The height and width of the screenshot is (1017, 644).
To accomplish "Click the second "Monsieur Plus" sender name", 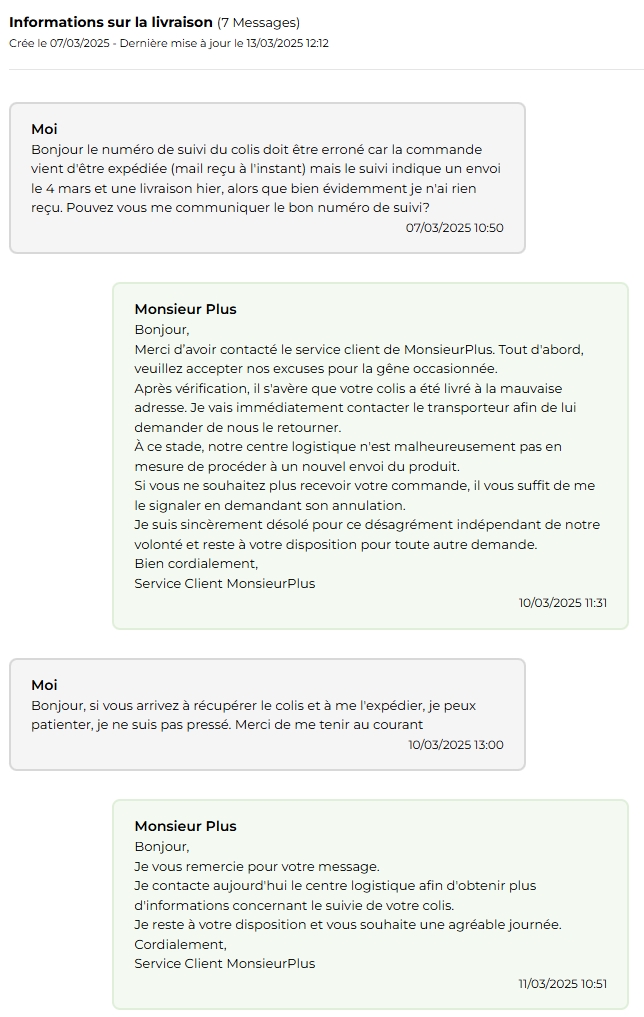I will [x=185, y=826].
